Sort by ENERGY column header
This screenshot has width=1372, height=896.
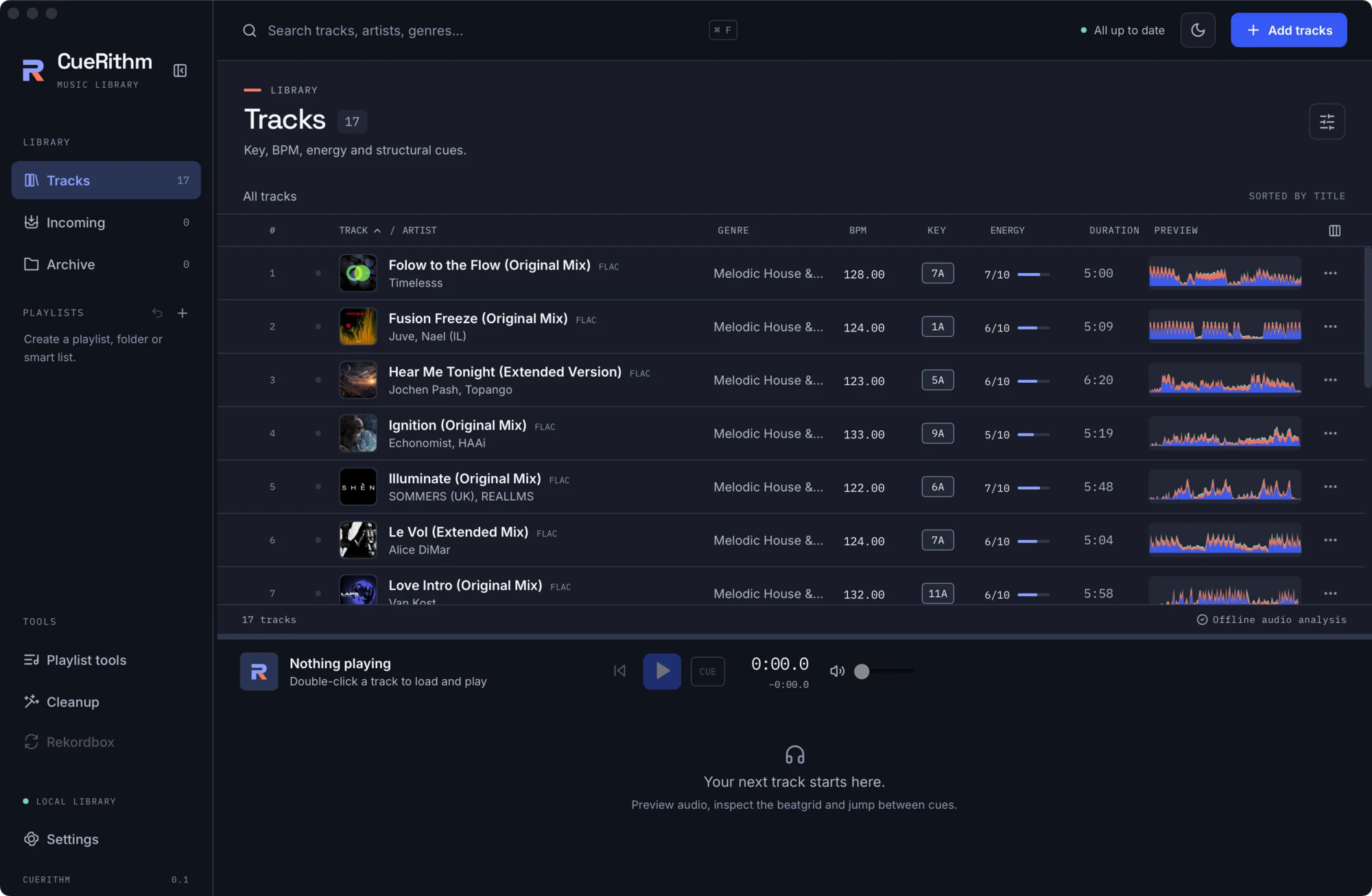[1007, 231]
